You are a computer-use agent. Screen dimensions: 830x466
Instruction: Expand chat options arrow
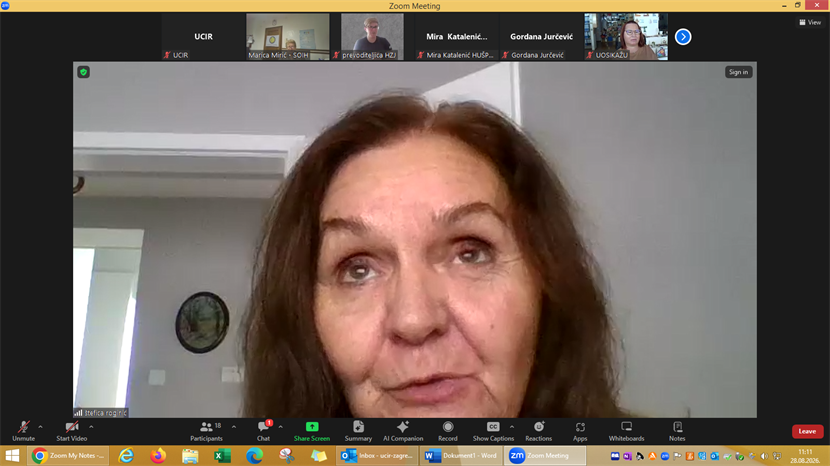[x=281, y=427]
